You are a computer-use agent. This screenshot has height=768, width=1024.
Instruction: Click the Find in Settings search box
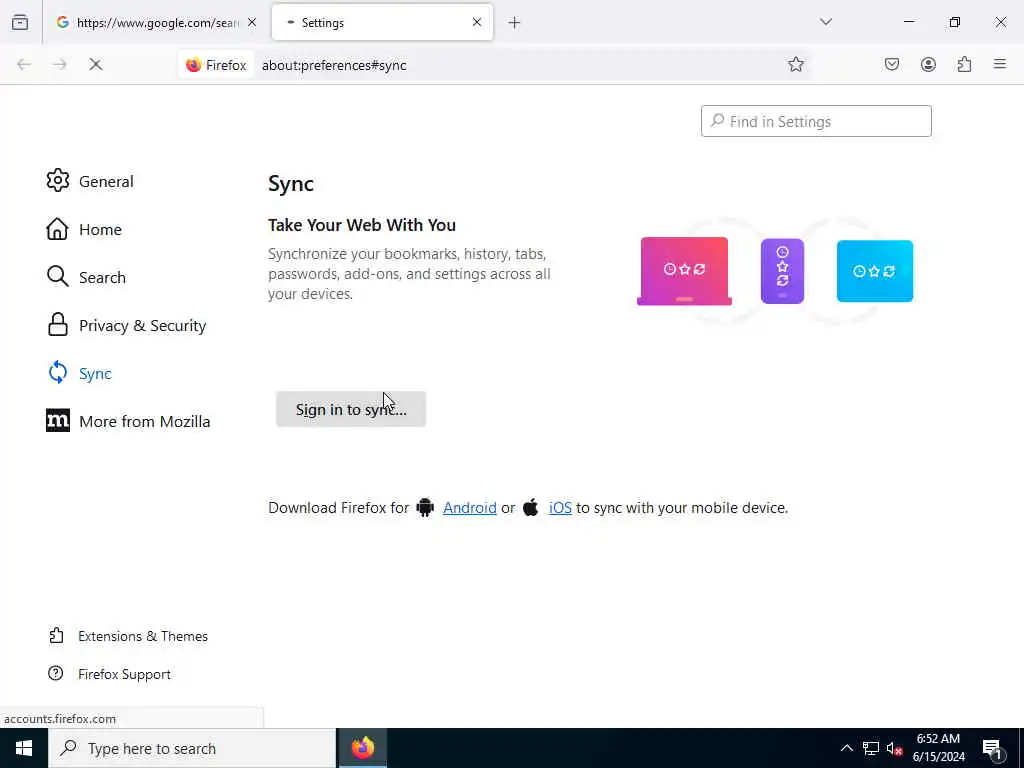(816, 121)
